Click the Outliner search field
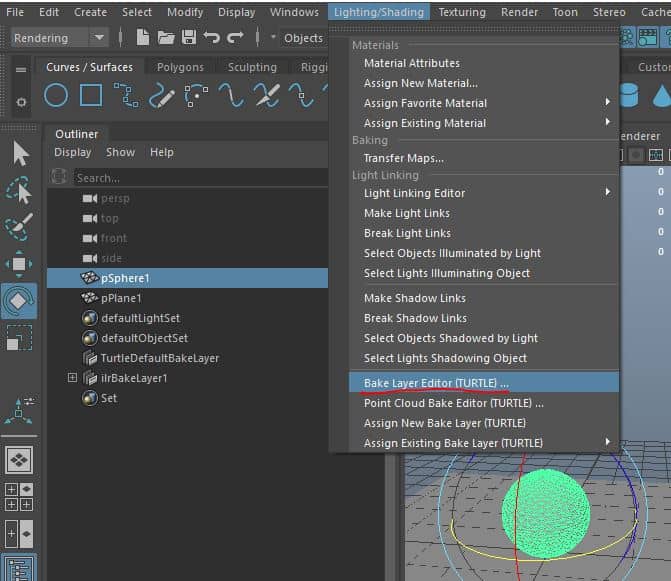Image resolution: width=671 pixels, height=581 pixels. pyautogui.click(x=200, y=177)
